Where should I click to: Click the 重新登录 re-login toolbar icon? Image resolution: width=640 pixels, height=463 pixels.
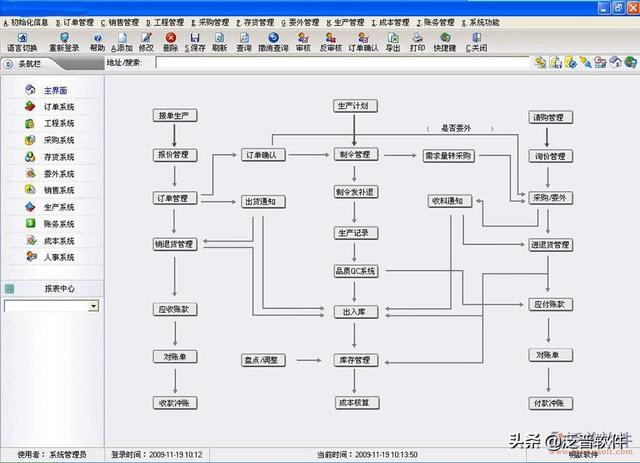[x=64, y=38]
